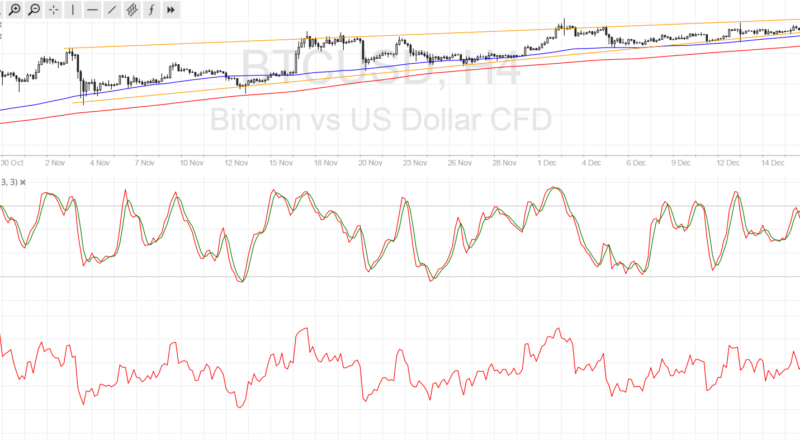Click the 18 Nov date label
The width and height of the screenshot is (800, 445).
326,163
